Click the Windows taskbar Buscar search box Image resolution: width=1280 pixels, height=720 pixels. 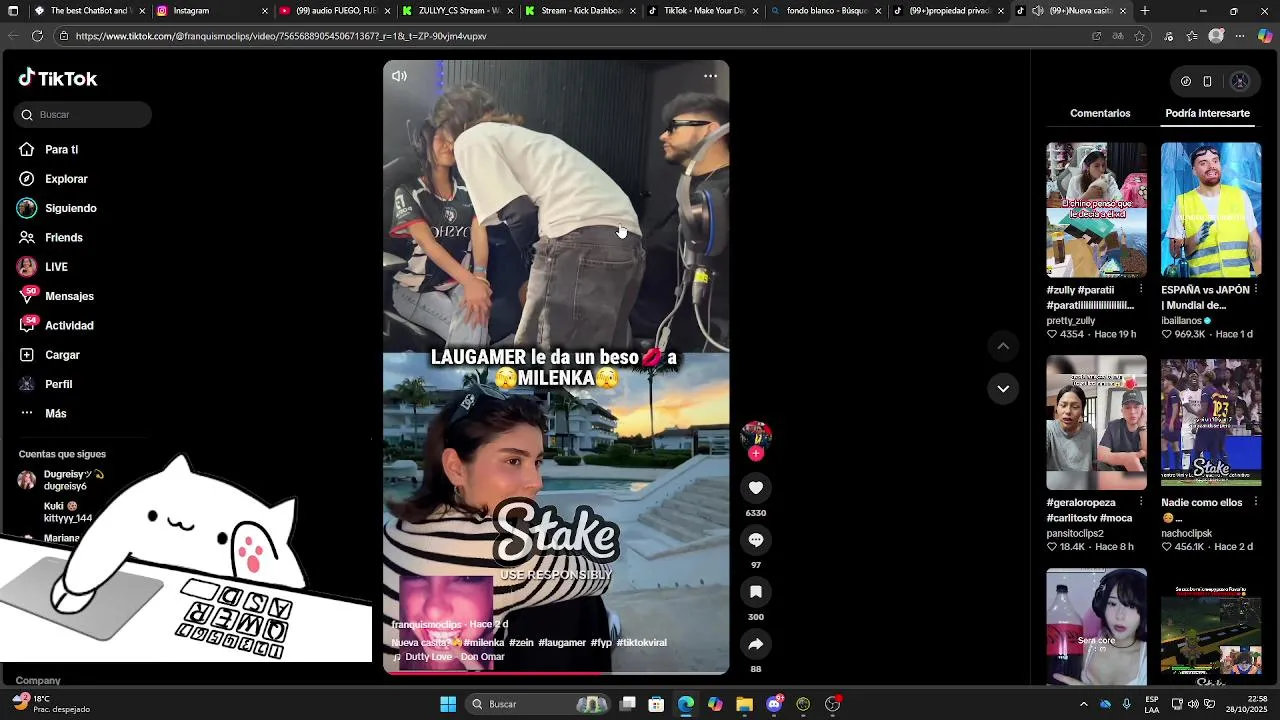click(539, 704)
